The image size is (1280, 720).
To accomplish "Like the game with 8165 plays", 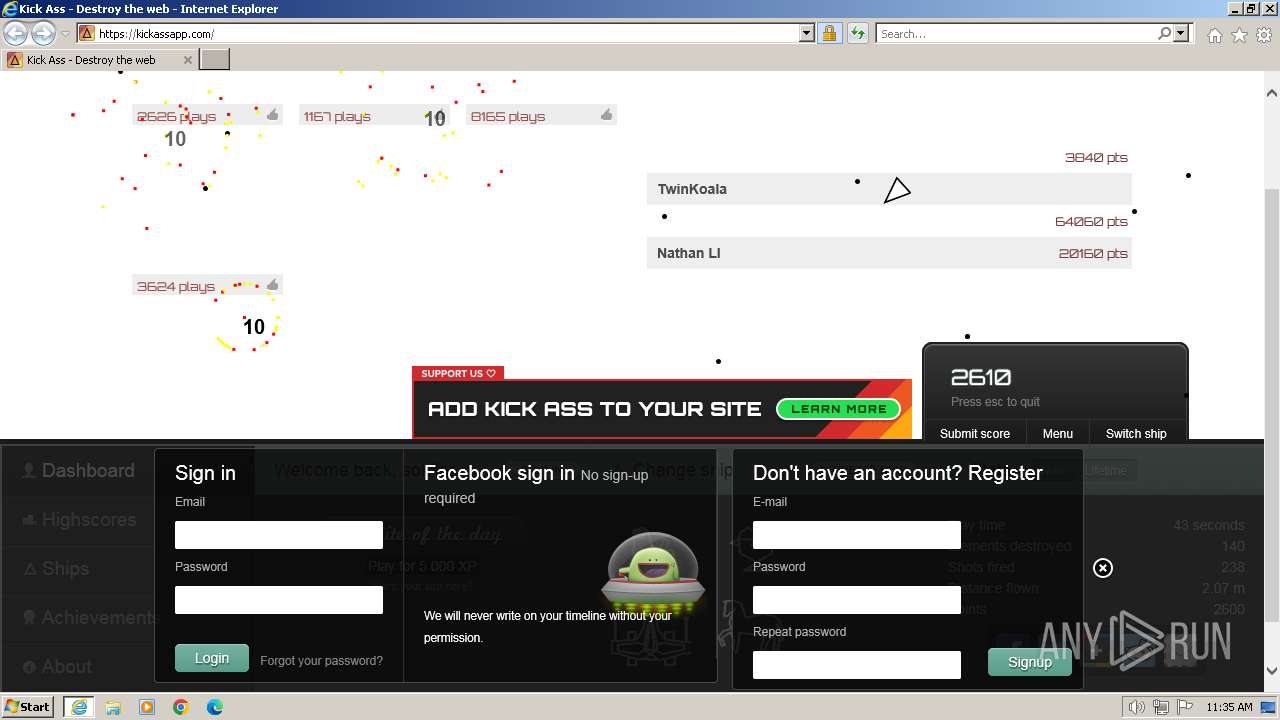I will coord(606,115).
